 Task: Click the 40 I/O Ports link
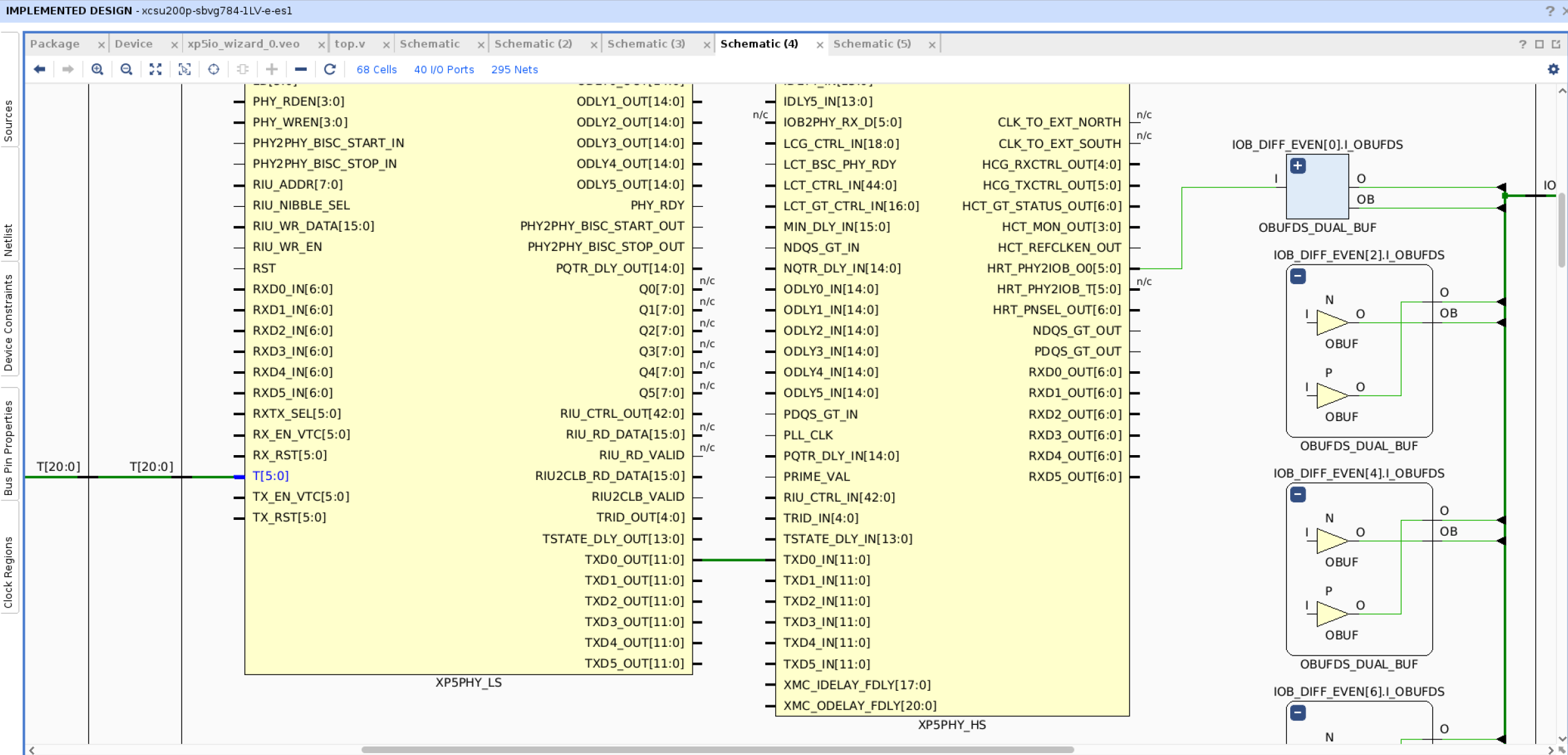(x=444, y=69)
